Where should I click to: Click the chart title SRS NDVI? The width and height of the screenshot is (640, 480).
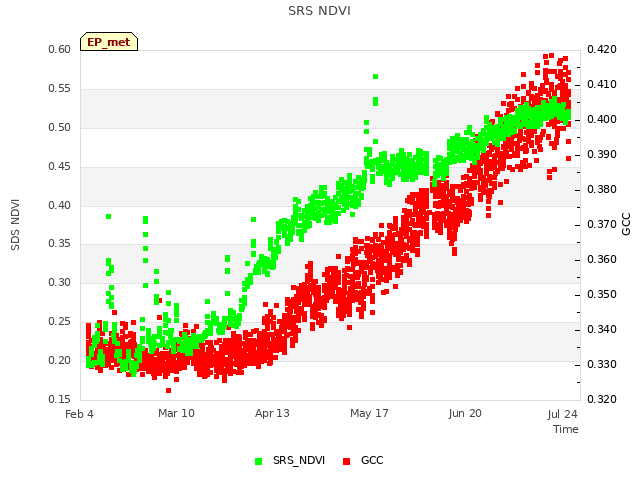point(319,11)
